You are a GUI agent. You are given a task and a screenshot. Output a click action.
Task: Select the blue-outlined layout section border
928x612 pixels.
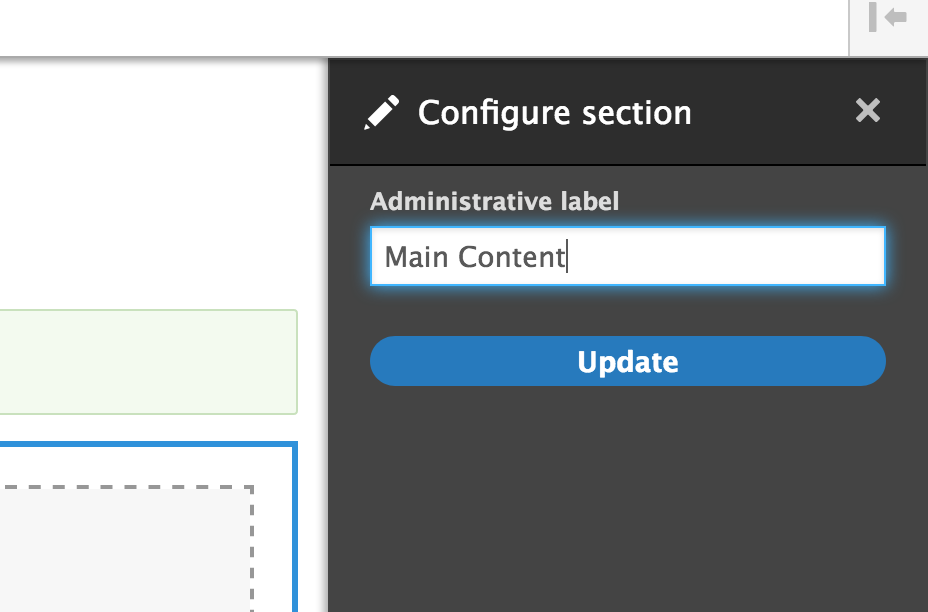point(294,520)
